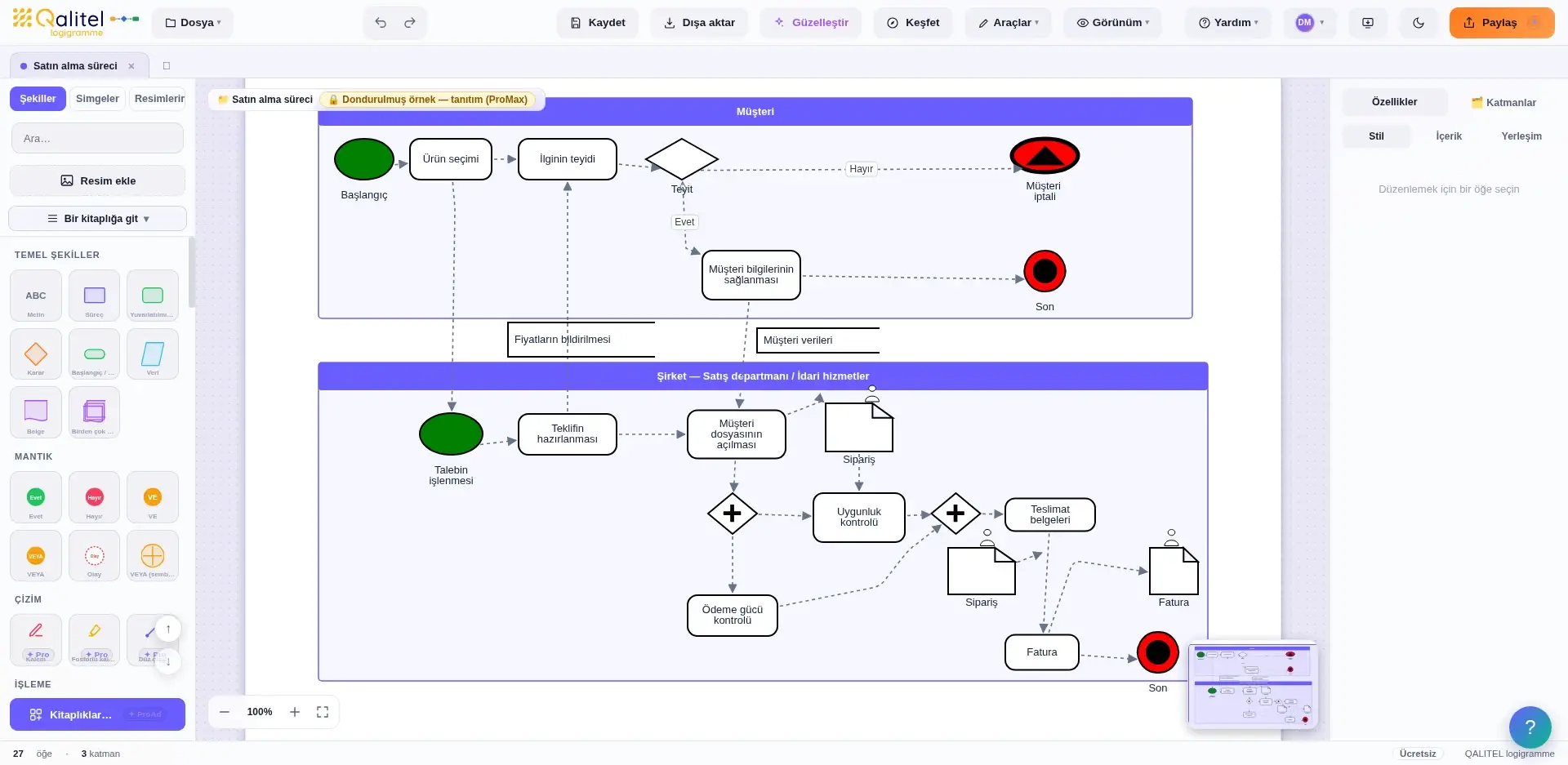Select the Stil sub-tab
This screenshot has height=765, width=1568.
1376,136
